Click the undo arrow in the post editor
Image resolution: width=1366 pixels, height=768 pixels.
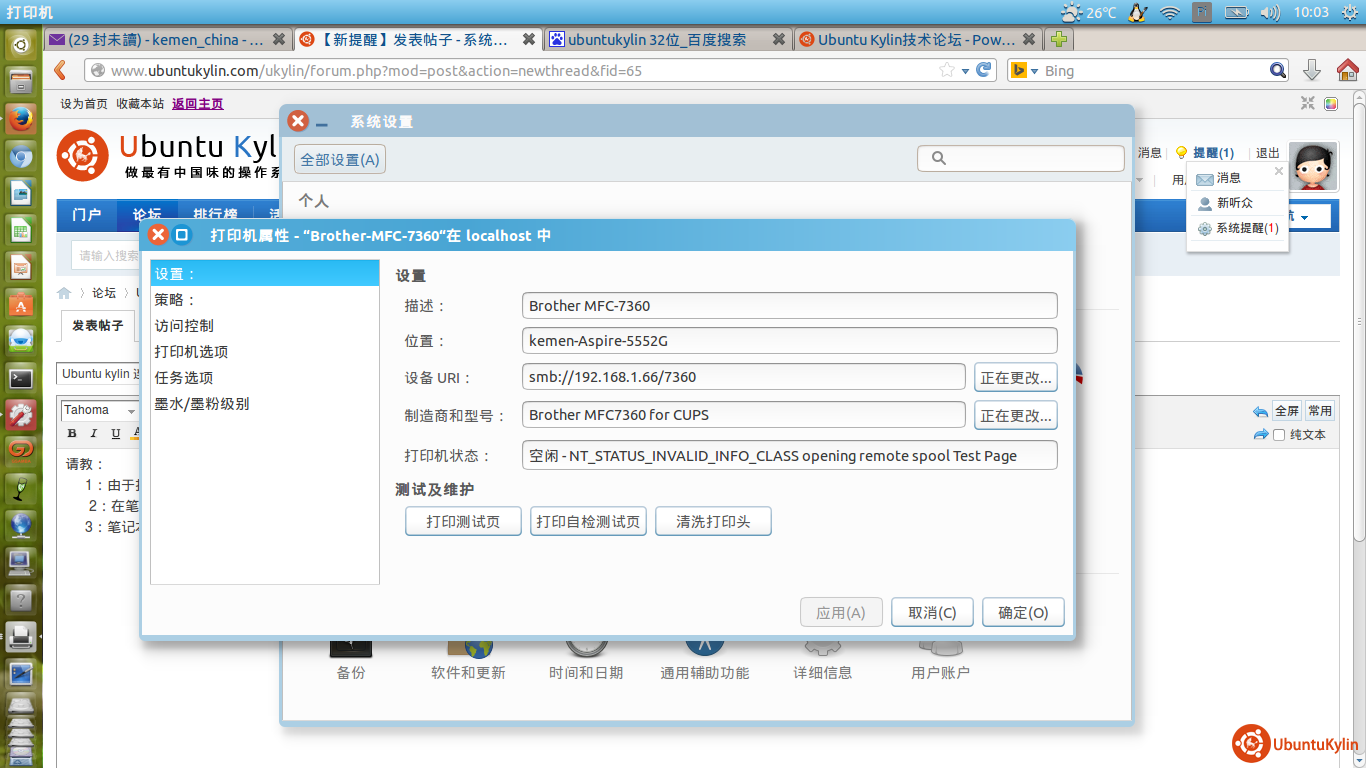click(1260, 411)
